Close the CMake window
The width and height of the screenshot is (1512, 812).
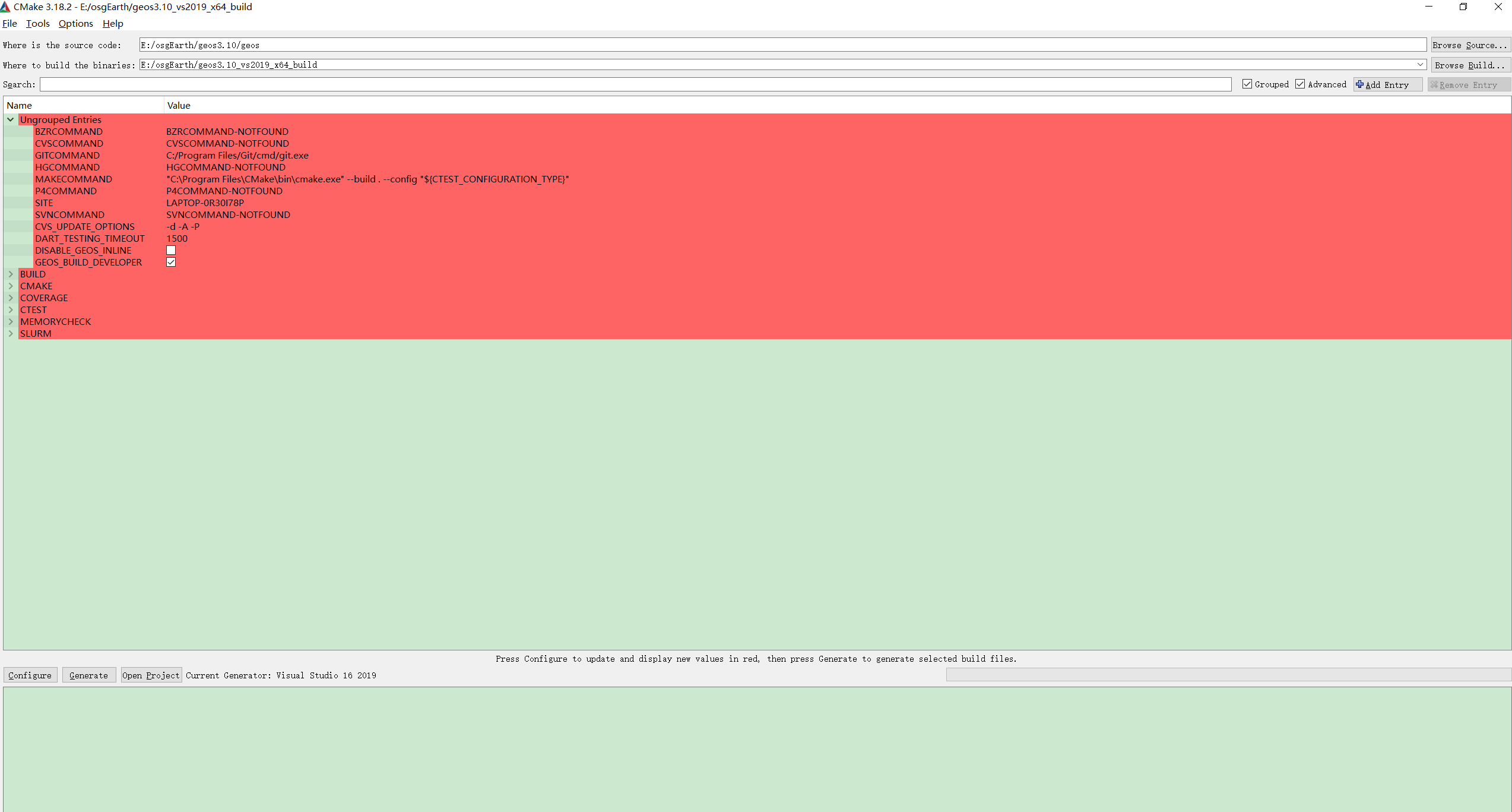[1497, 7]
